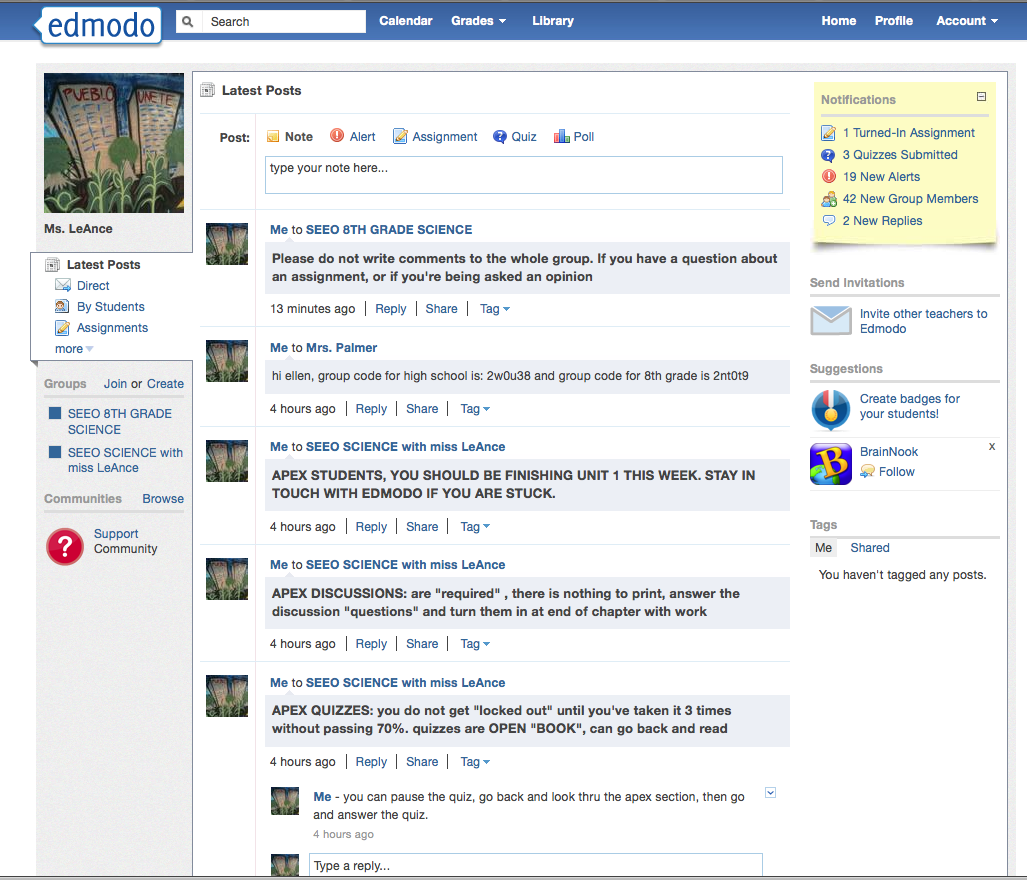Open the Tag dropdown on first post
Screen dimensions: 1027x880
click(x=494, y=309)
